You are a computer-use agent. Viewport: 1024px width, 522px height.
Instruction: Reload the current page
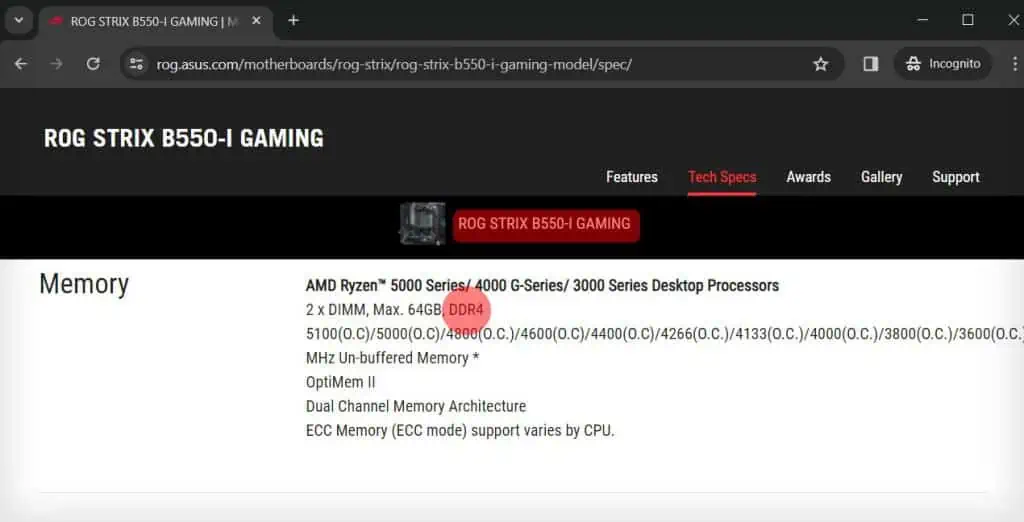click(93, 64)
